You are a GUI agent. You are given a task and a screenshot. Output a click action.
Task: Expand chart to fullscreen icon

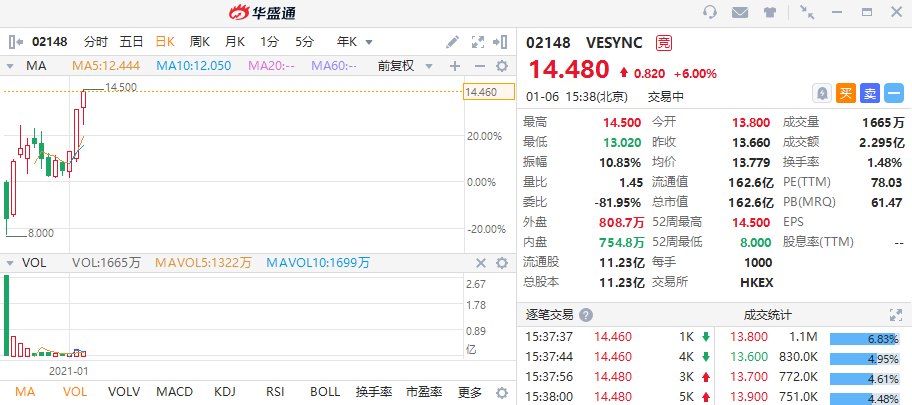[478, 42]
